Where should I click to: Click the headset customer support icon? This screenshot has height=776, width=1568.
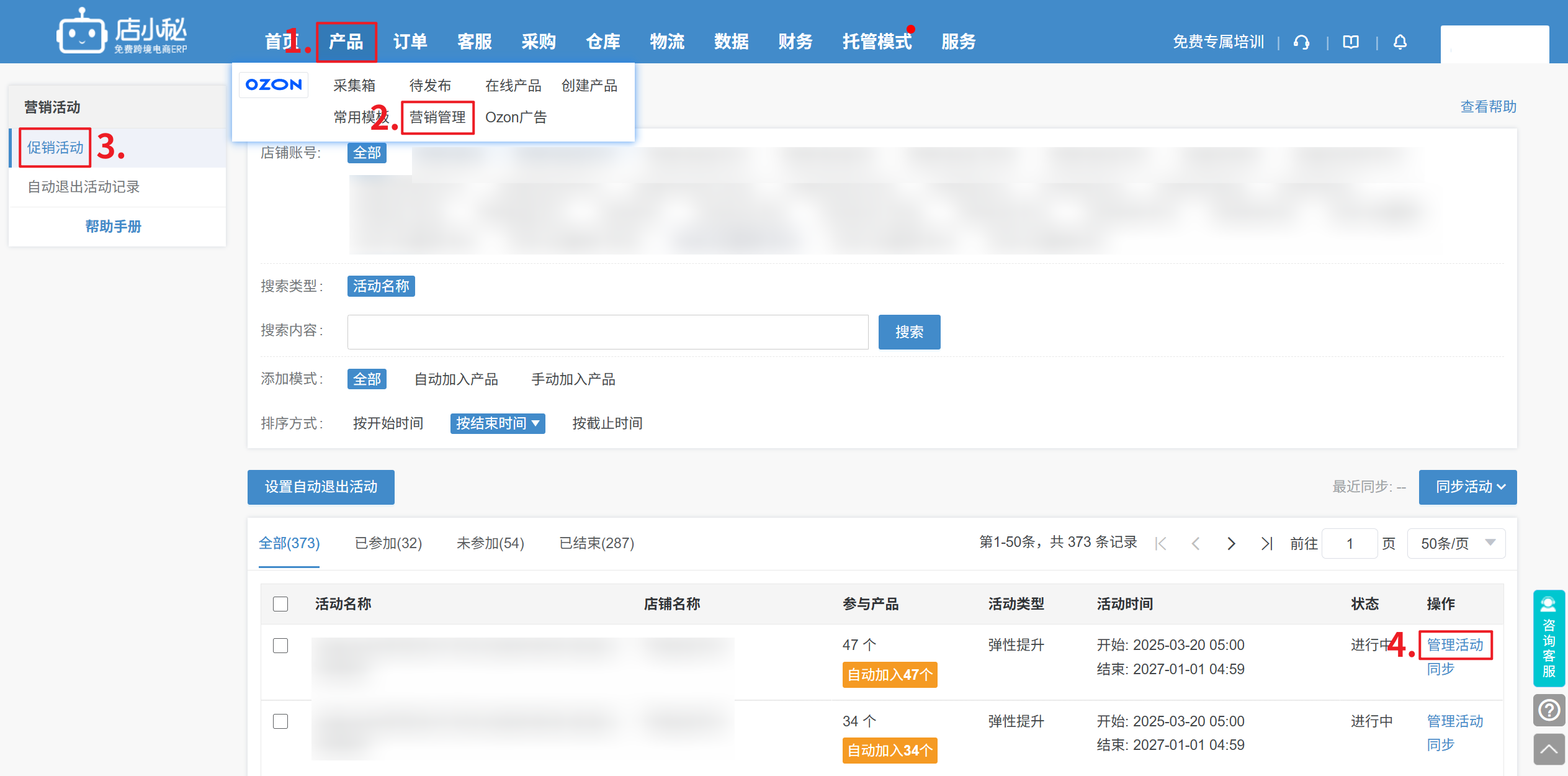(1301, 42)
